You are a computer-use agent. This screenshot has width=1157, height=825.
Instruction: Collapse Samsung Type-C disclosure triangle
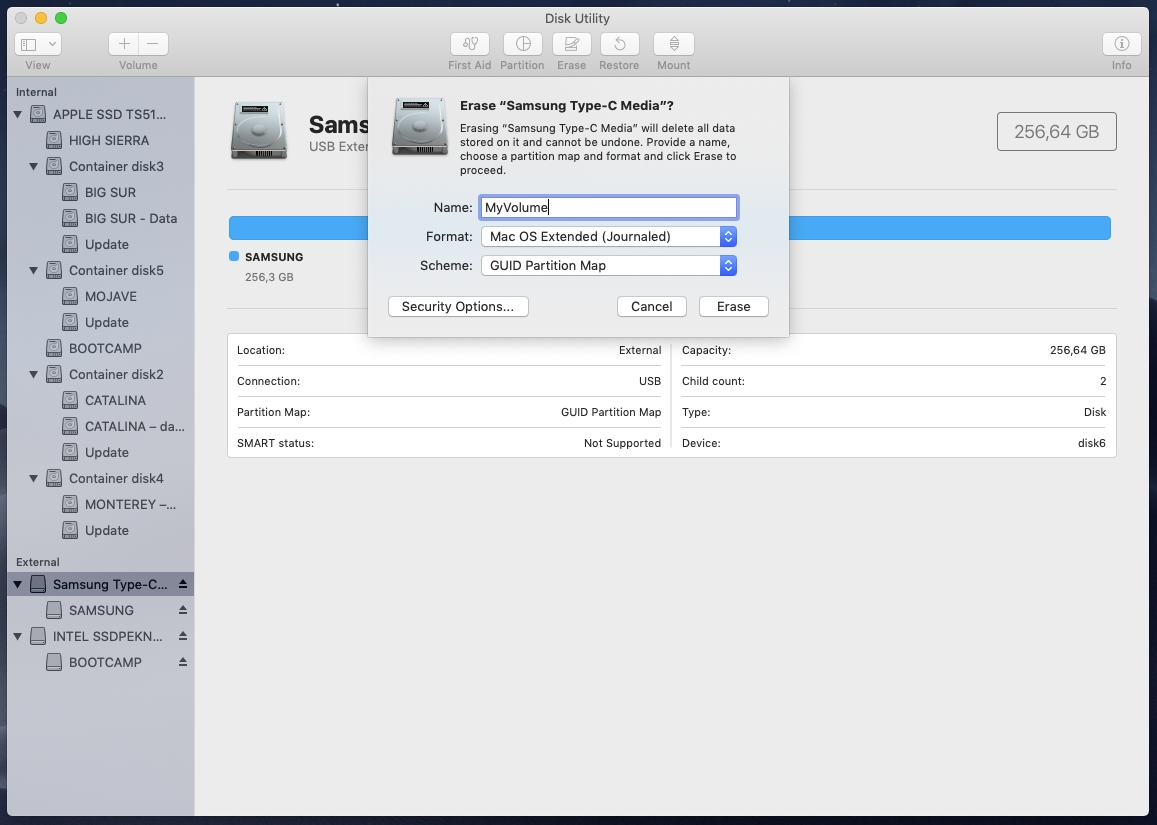(18, 584)
